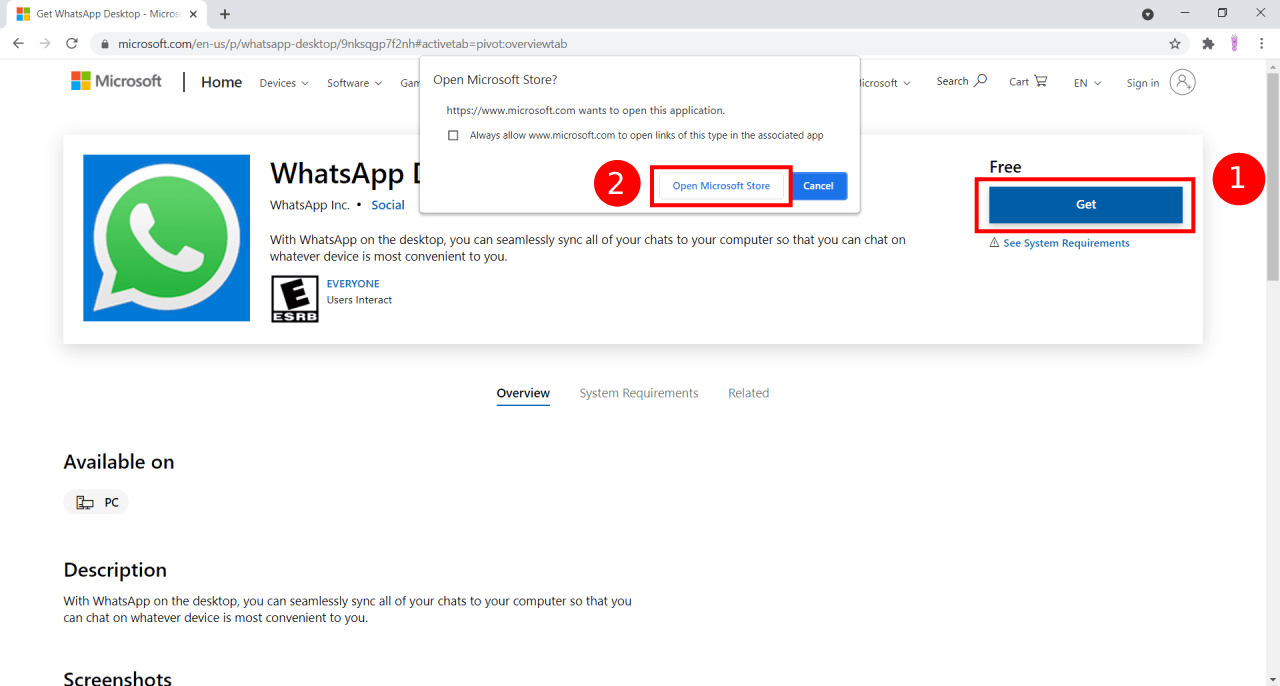Click the profile dropdown icon near window controls
This screenshot has height=686, width=1280.
[x=1148, y=14]
